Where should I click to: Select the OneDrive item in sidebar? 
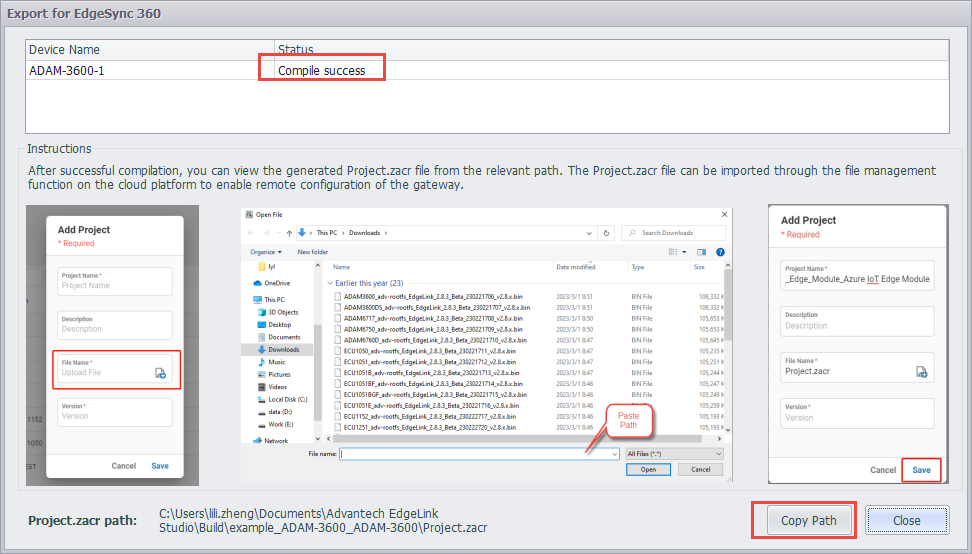coord(276,283)
